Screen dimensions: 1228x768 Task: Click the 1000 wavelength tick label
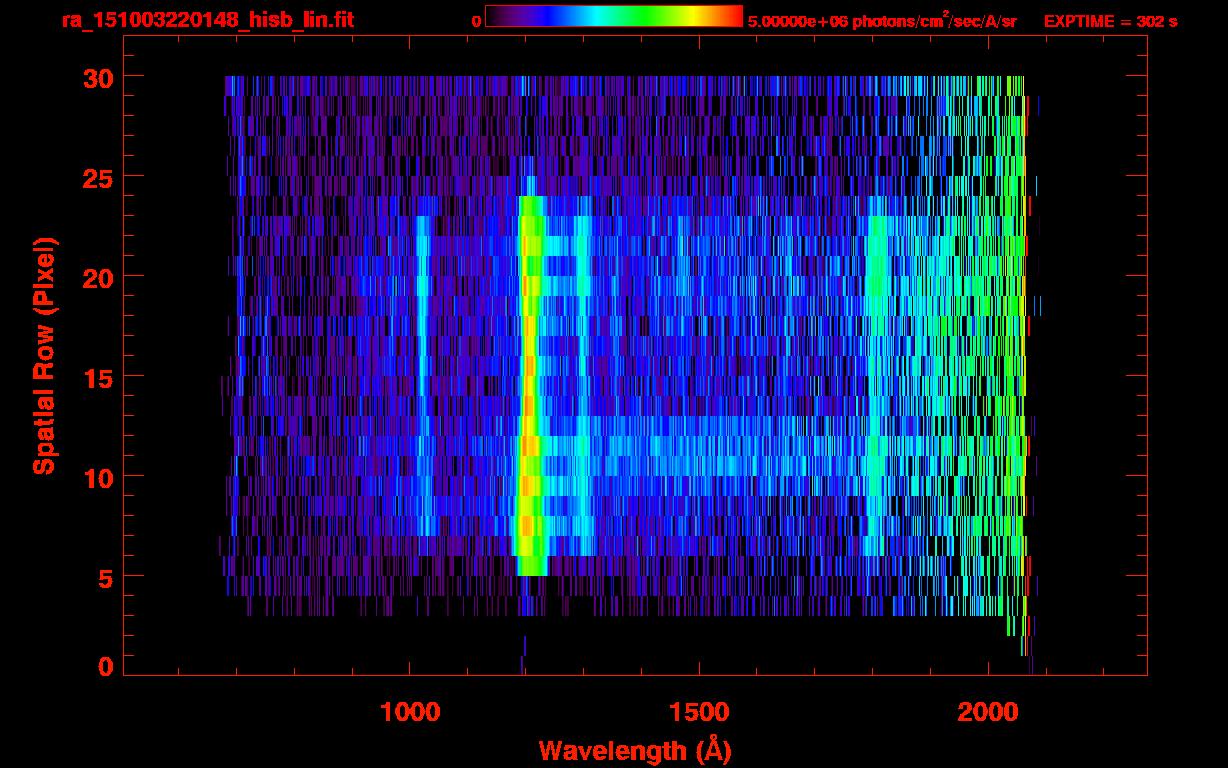point(409,712)
